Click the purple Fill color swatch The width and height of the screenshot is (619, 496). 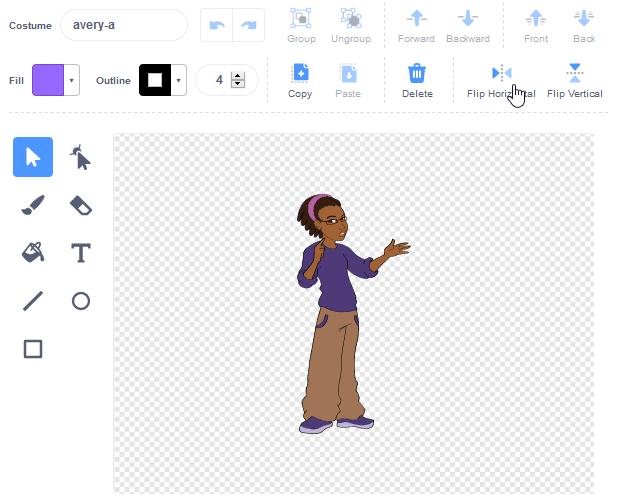(47, 80)
